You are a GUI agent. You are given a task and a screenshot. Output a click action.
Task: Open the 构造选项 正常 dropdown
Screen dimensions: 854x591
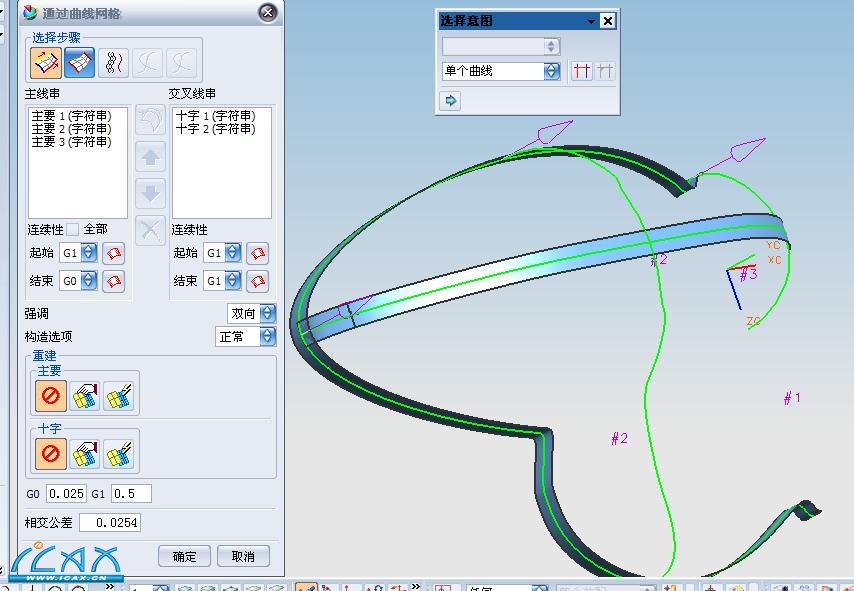pyautogui.click(x=267, y=337)
